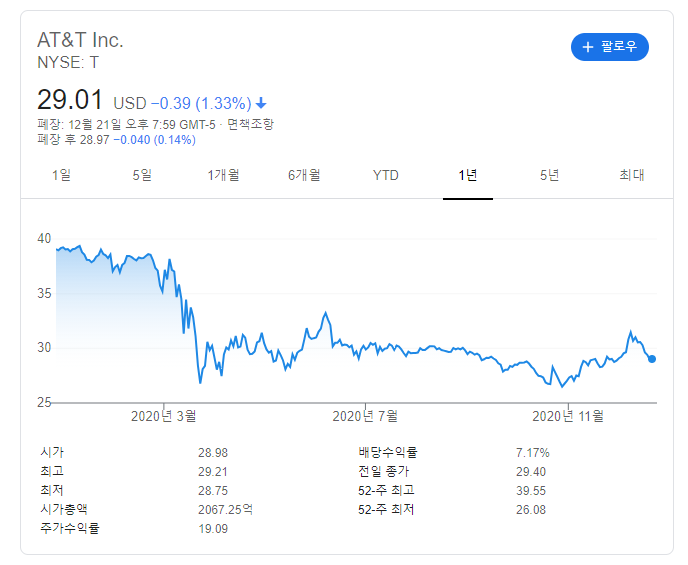Click the NYSE: T ticker text

pyautogui.click(x=68, y=62)
